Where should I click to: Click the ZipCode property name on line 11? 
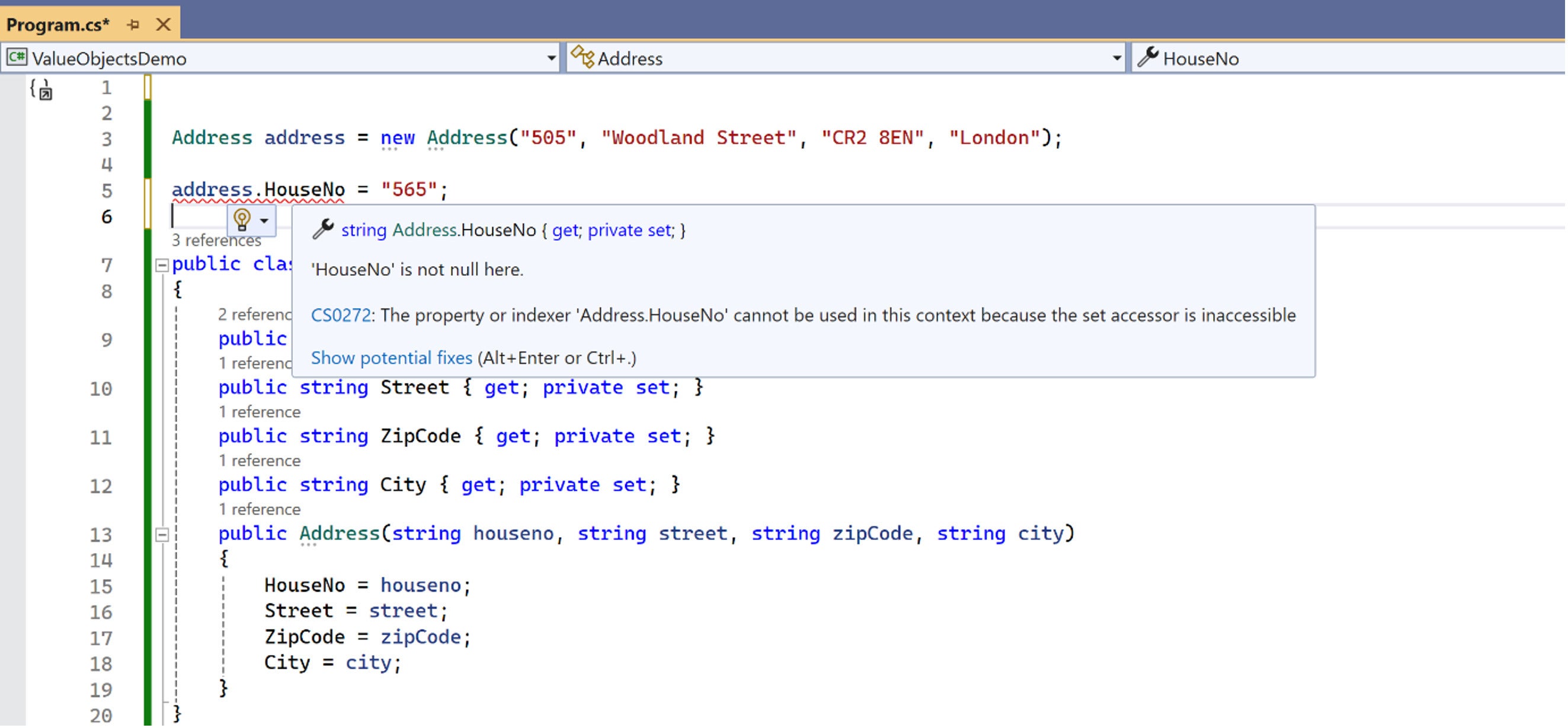click(x=421, y=437)
